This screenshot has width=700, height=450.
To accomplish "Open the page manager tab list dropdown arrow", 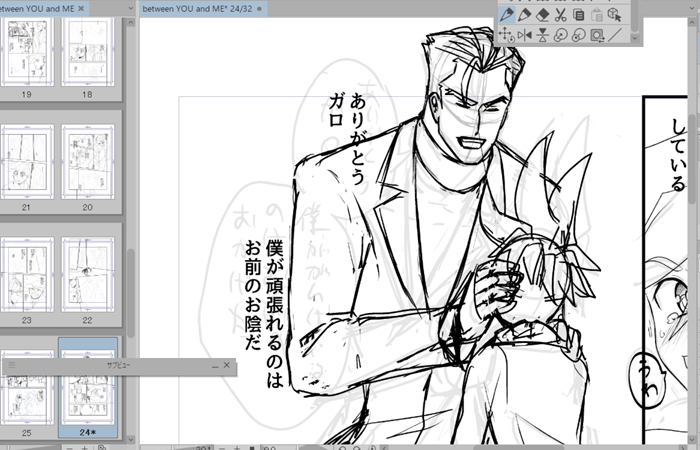I will pos(130,8).
